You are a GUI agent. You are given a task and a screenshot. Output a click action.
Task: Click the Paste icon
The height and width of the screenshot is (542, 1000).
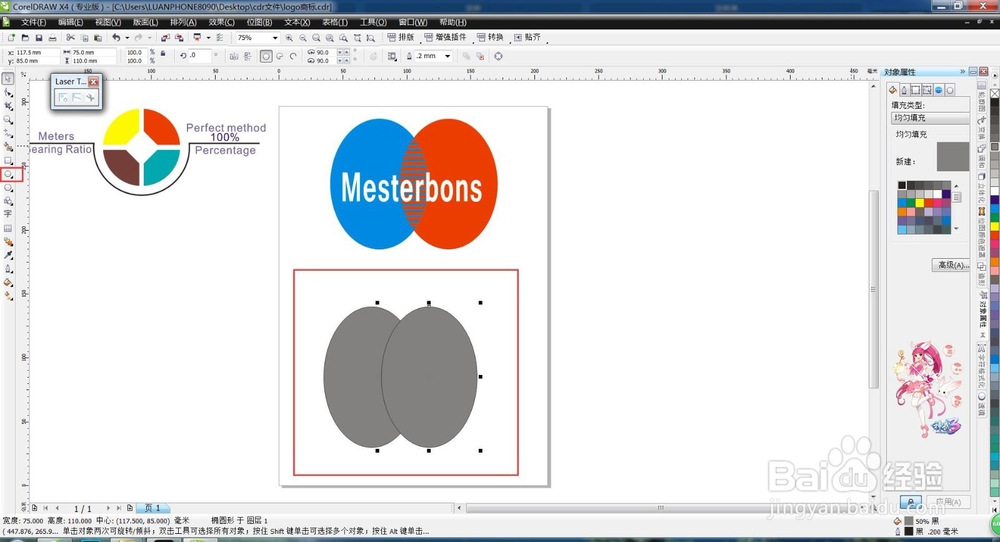[98, 38]
